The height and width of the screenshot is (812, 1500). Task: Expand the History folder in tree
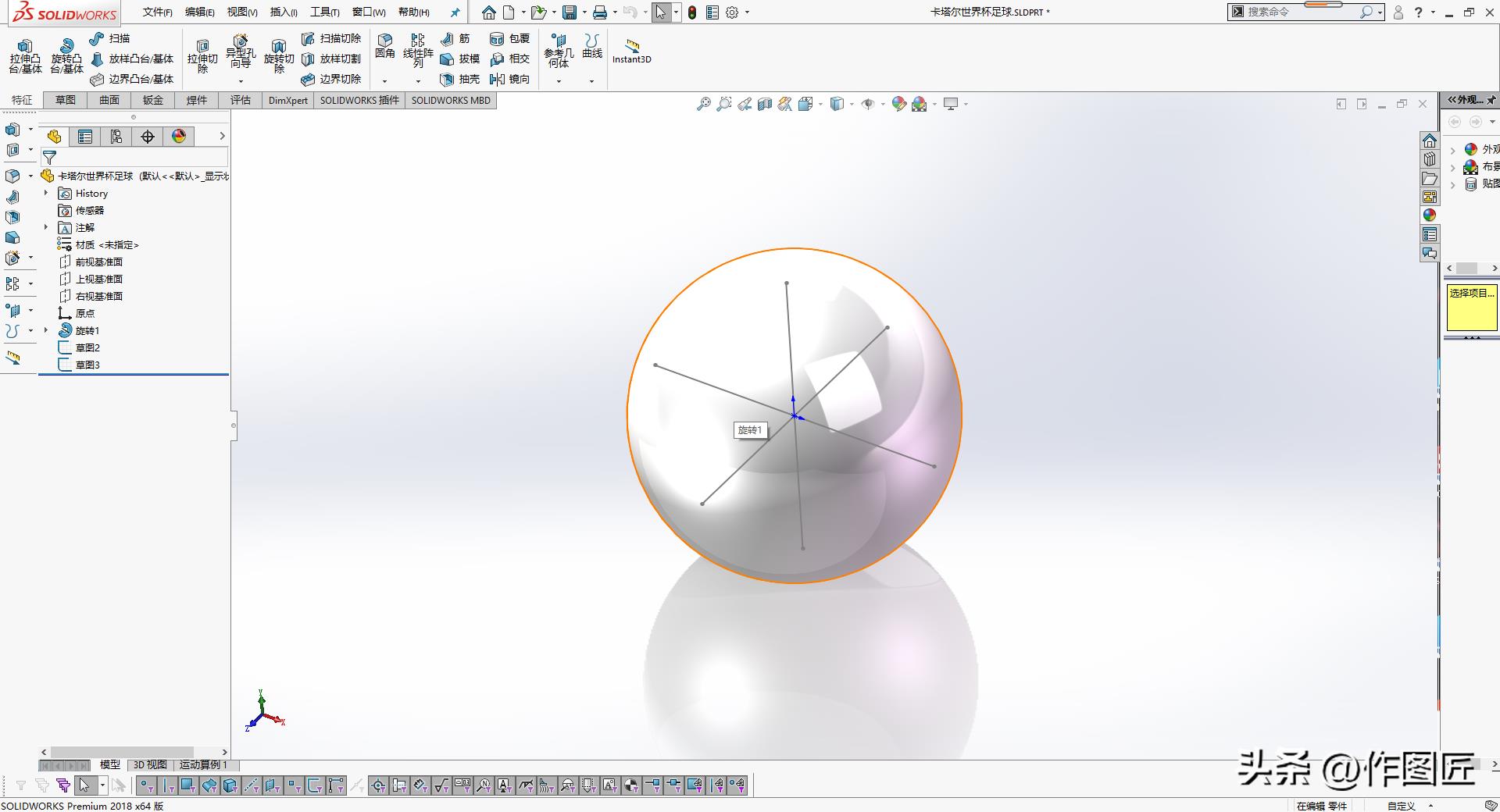[46, 193]
